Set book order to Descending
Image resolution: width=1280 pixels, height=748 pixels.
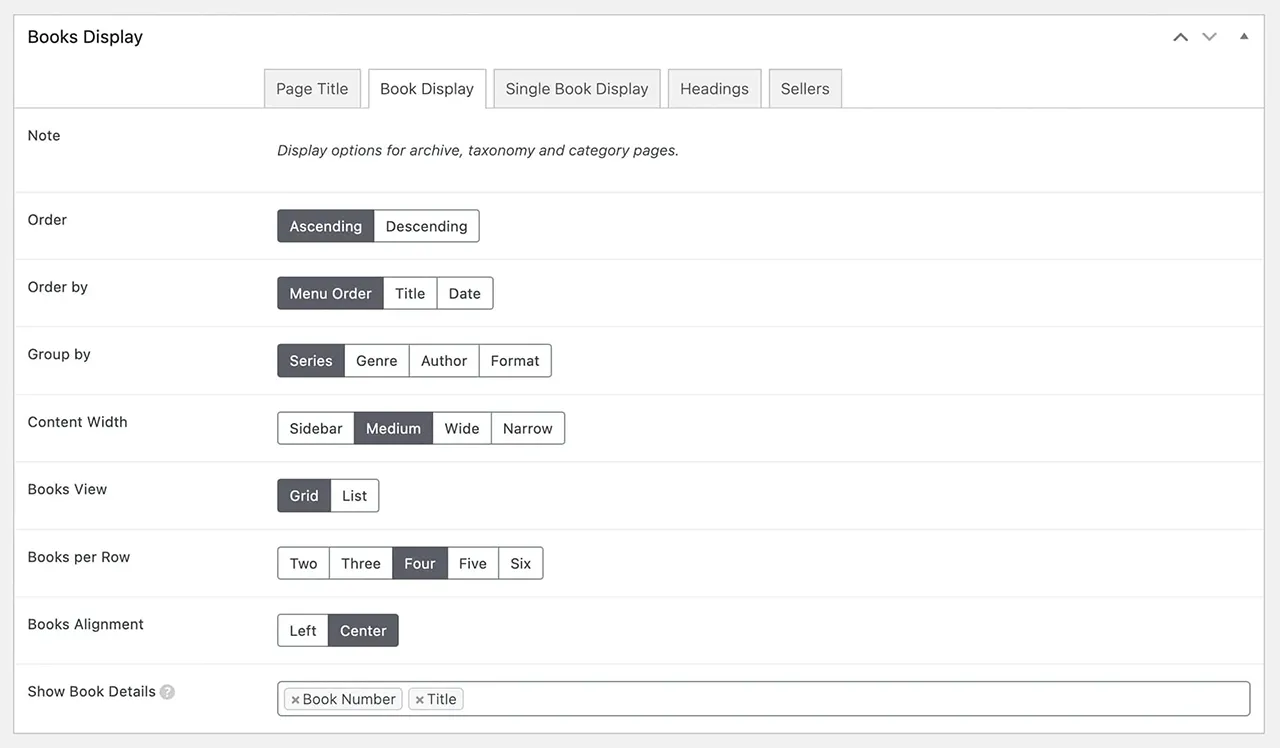click(x=426, y=226)
